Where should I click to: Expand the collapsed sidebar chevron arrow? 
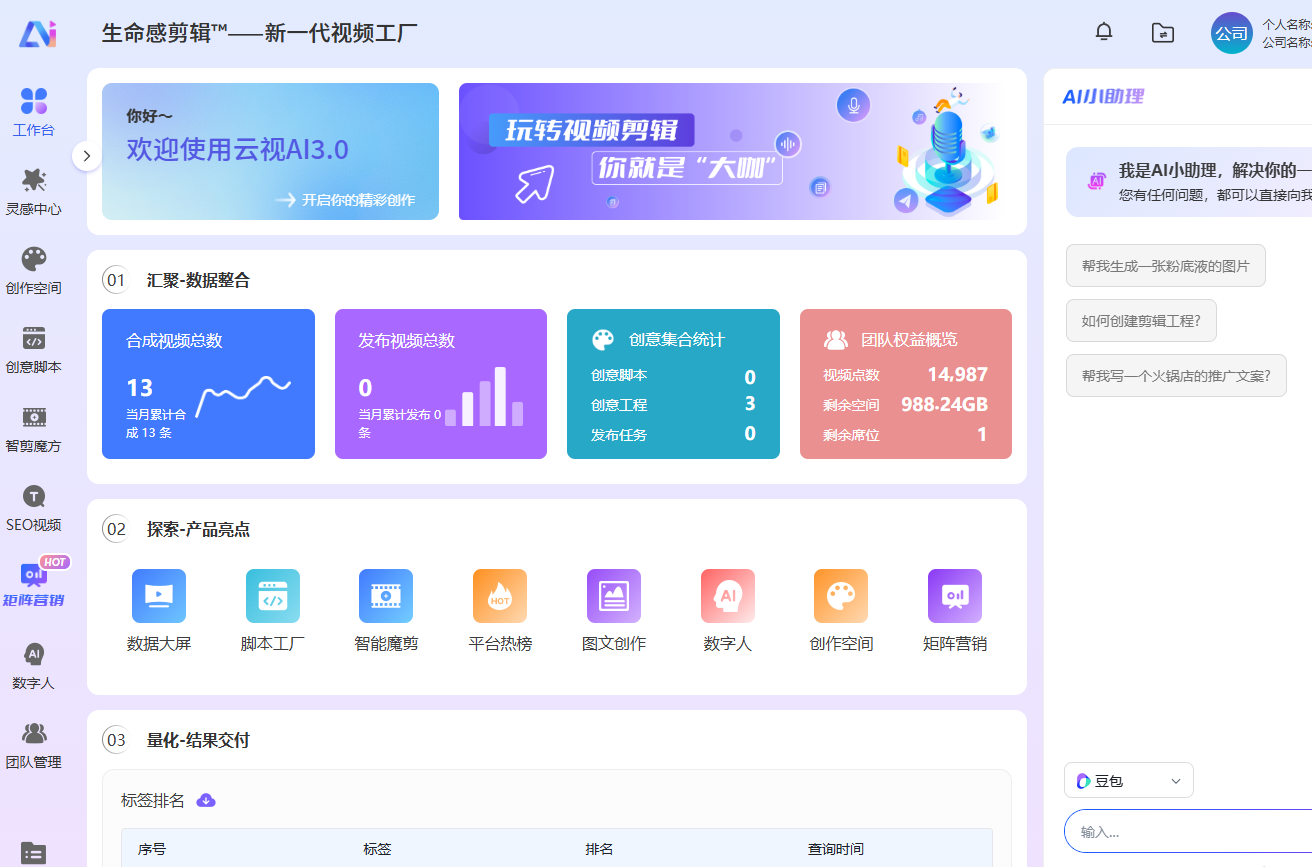point(87,156)
